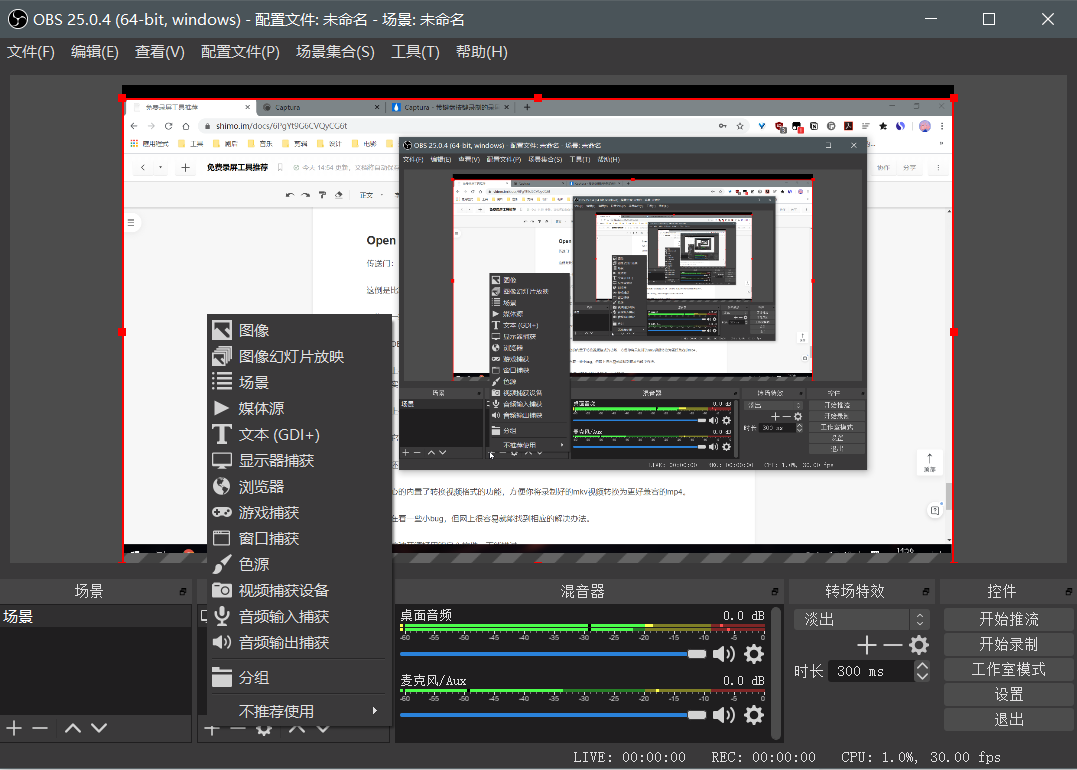Undock the 混音器 panel
Screen dimensions: 1077x770
775,591
